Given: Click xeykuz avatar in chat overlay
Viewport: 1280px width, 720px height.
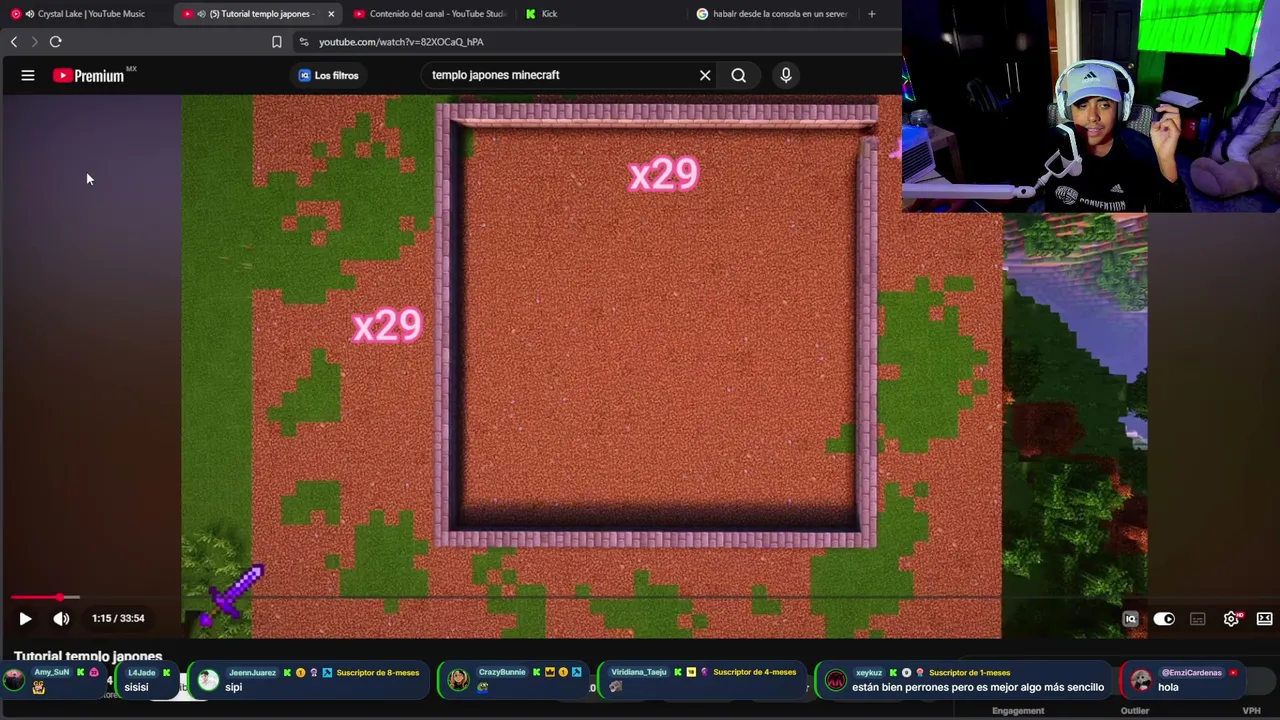Looking at the screenshot, I should click(x=835, y=680).
